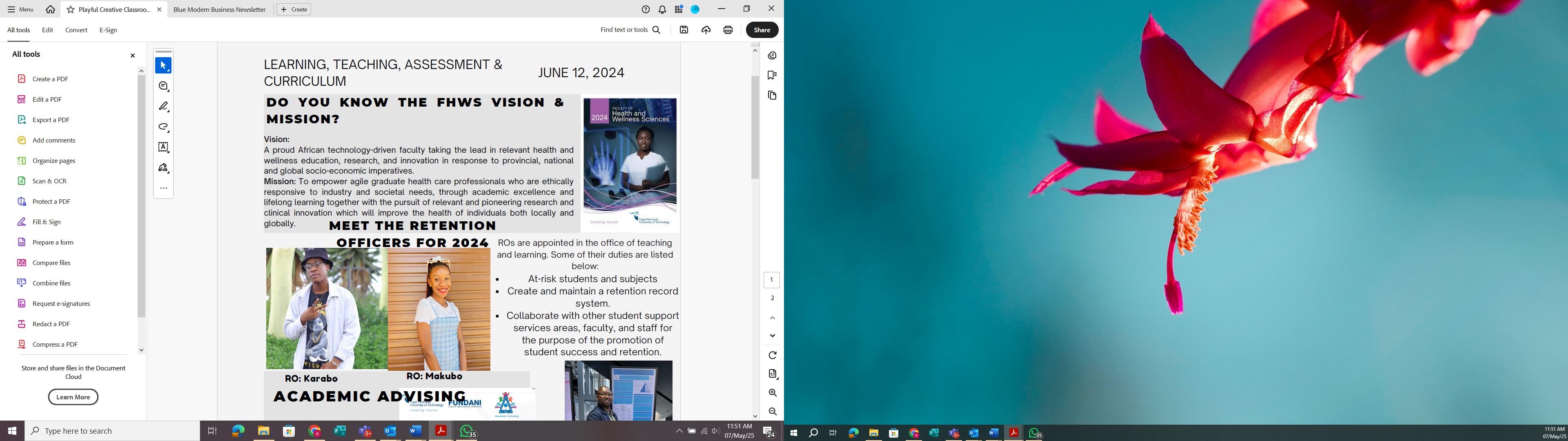The image size is (1568, 441).
Task: Select the add text box tool
Action: coord(163,147)
